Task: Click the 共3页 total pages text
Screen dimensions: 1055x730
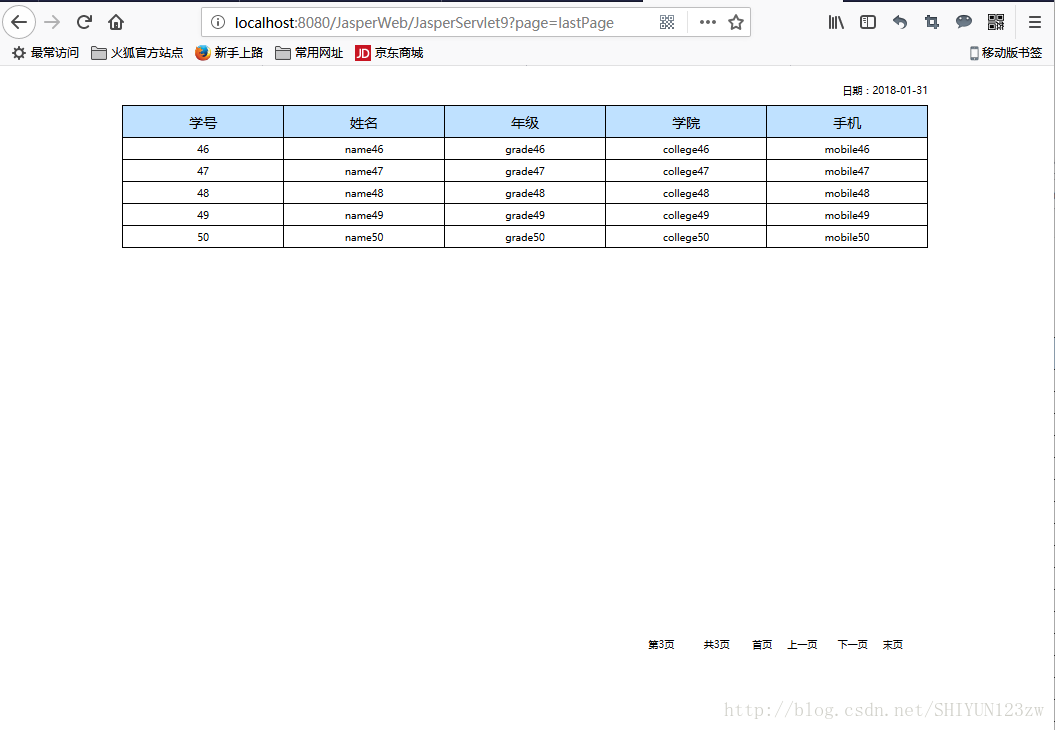Action: (717, 645)
